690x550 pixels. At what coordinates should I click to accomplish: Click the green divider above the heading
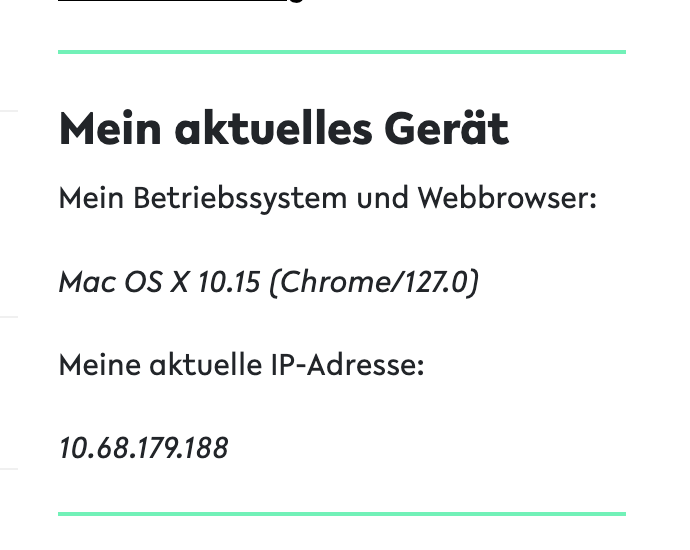pyautogui.click(x=341, y=51)
